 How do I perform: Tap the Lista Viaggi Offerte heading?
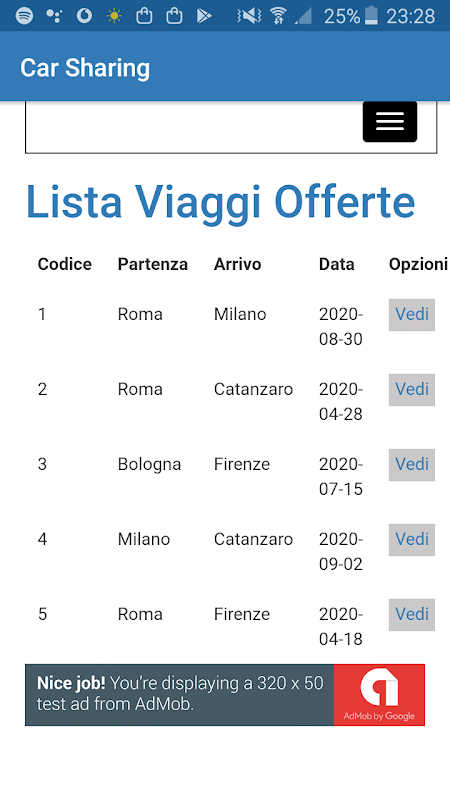[x=220, y=202]
